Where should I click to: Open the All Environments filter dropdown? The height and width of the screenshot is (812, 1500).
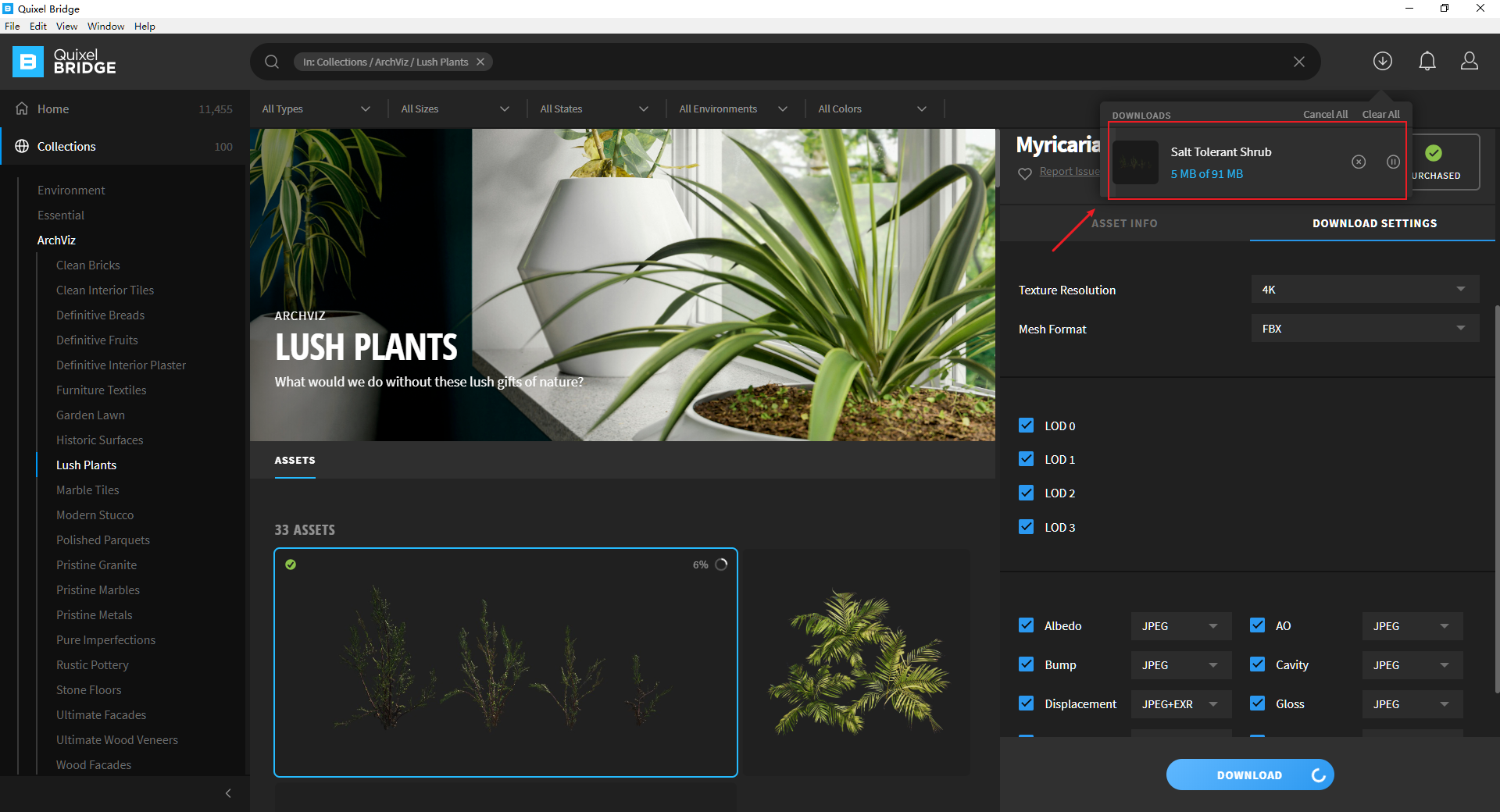(734, 109)
